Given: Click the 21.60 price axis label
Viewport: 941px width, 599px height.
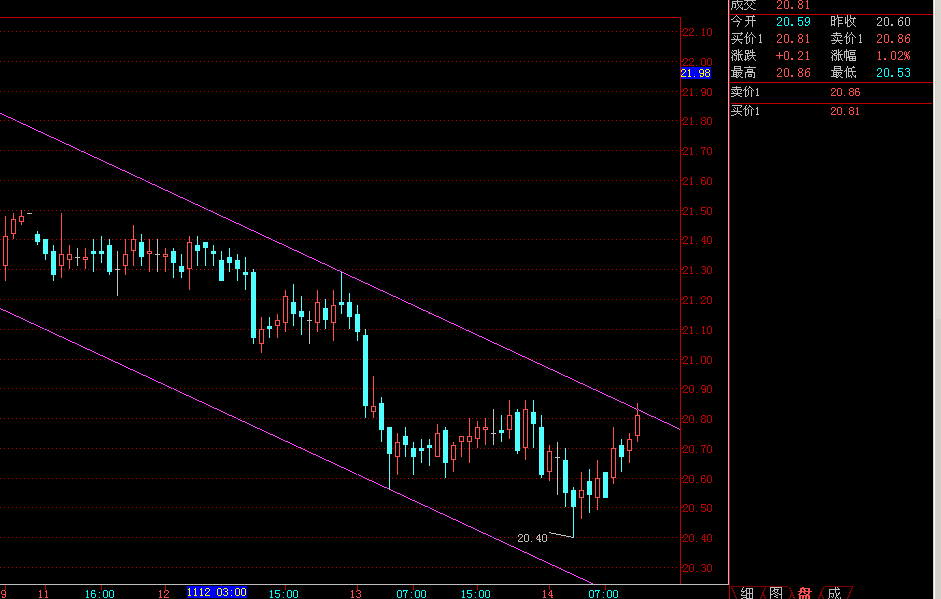Looking at the screenshot, I should [x=697, y=181].
